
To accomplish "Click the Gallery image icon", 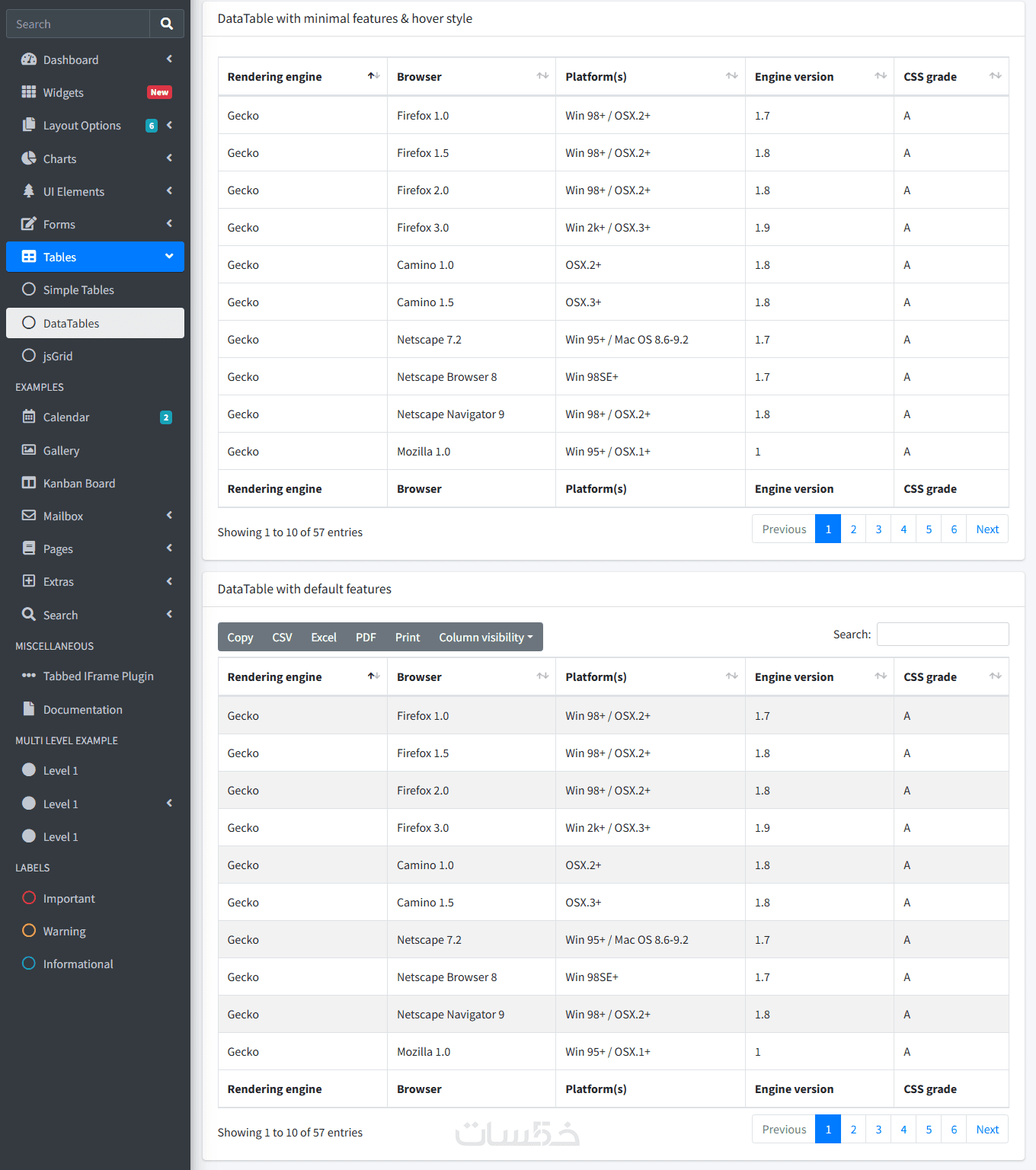I will (x=29, y=450).
